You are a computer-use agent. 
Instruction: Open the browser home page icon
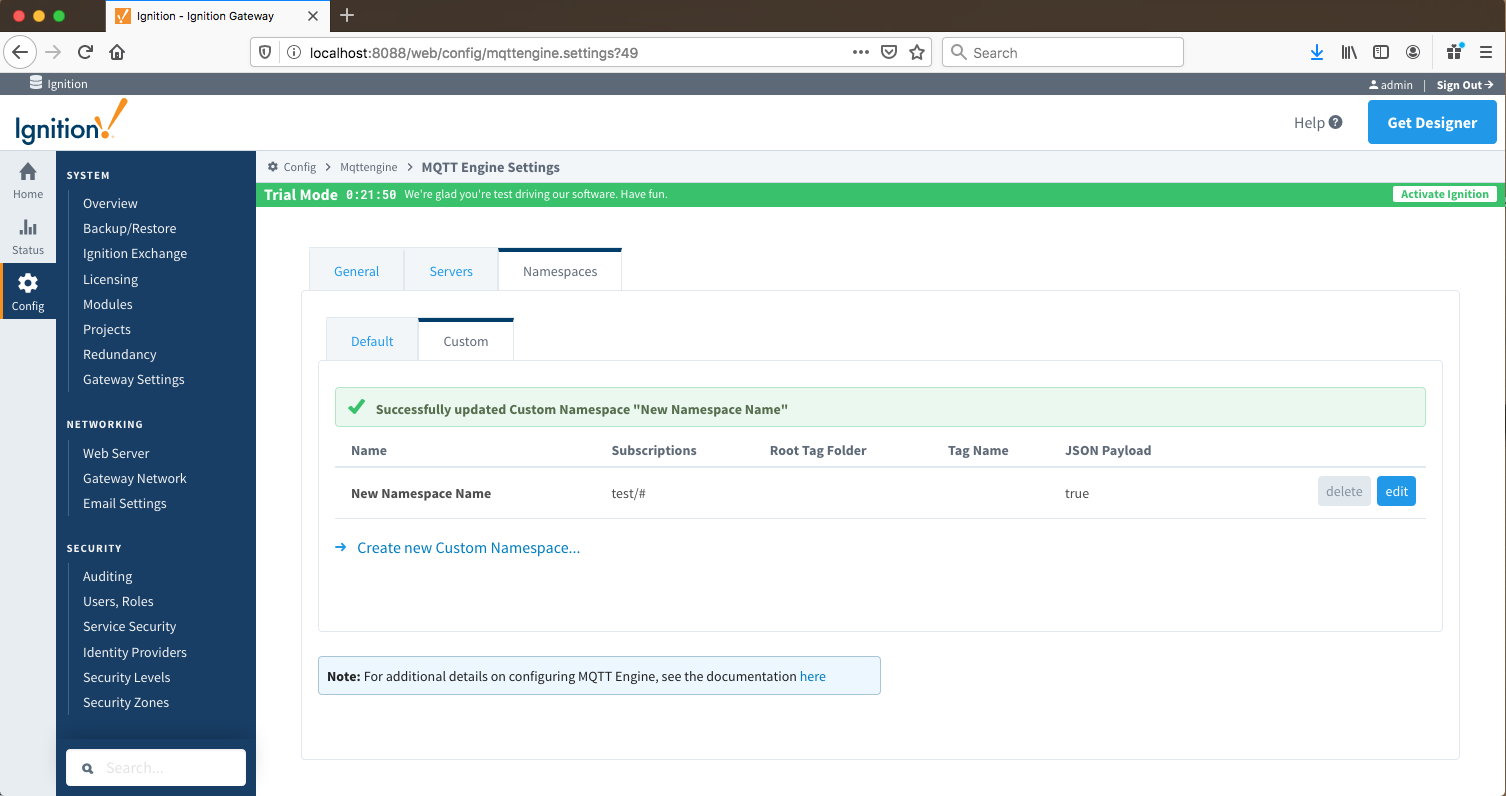[117, 52]
